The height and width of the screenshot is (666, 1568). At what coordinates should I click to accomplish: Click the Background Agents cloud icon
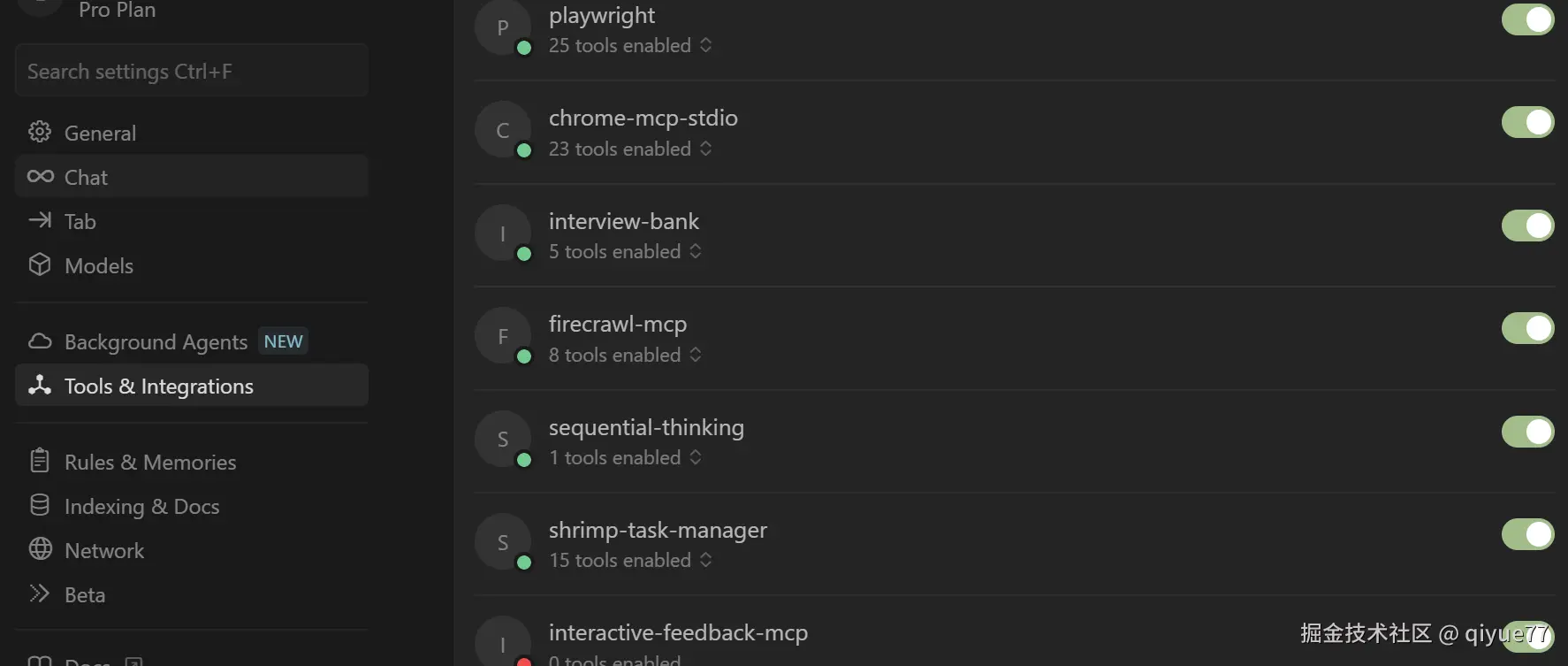pos(40,341)
